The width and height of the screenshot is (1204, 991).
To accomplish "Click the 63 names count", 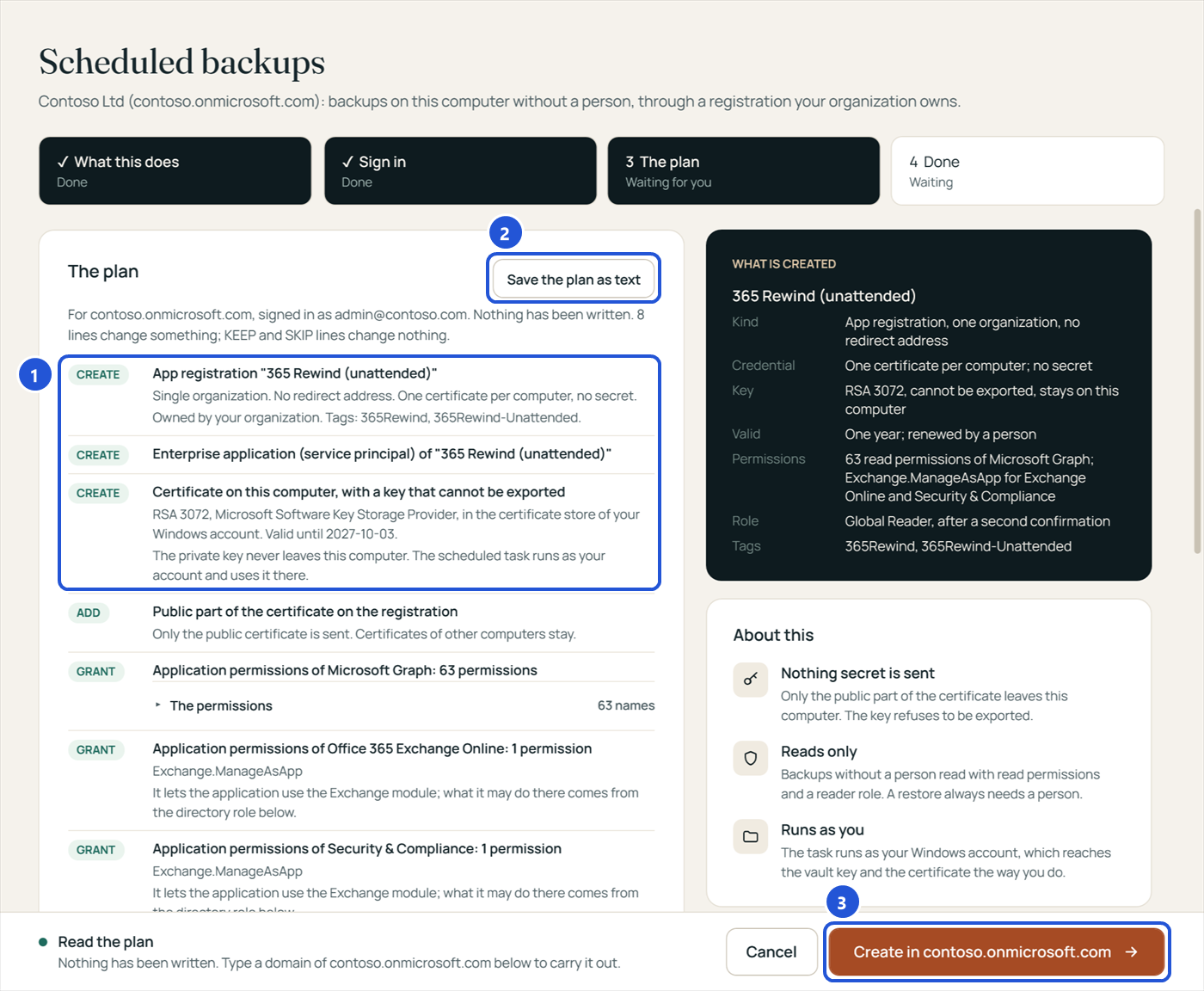I will tap(626, 705).
